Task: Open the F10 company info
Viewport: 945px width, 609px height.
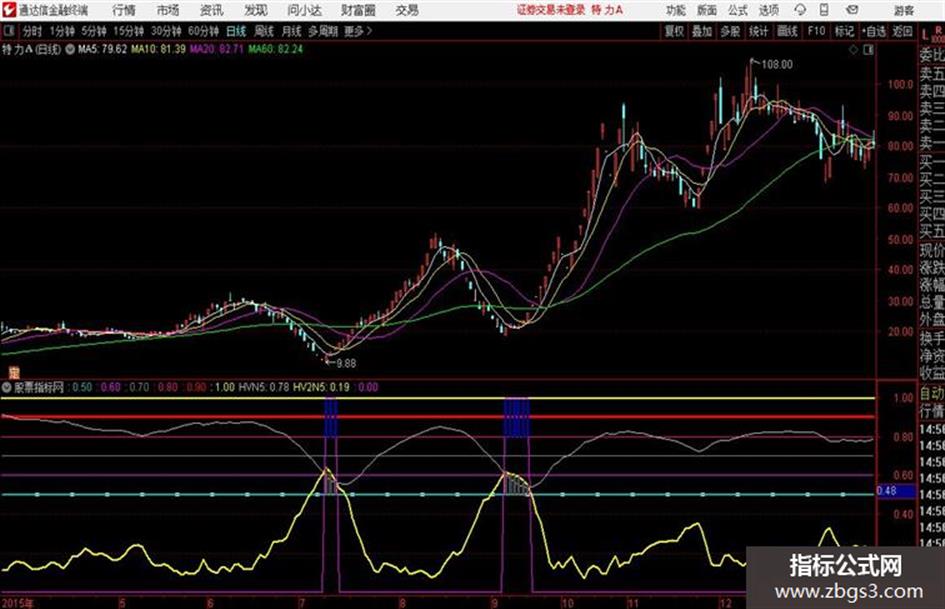Action: (816, 31)
